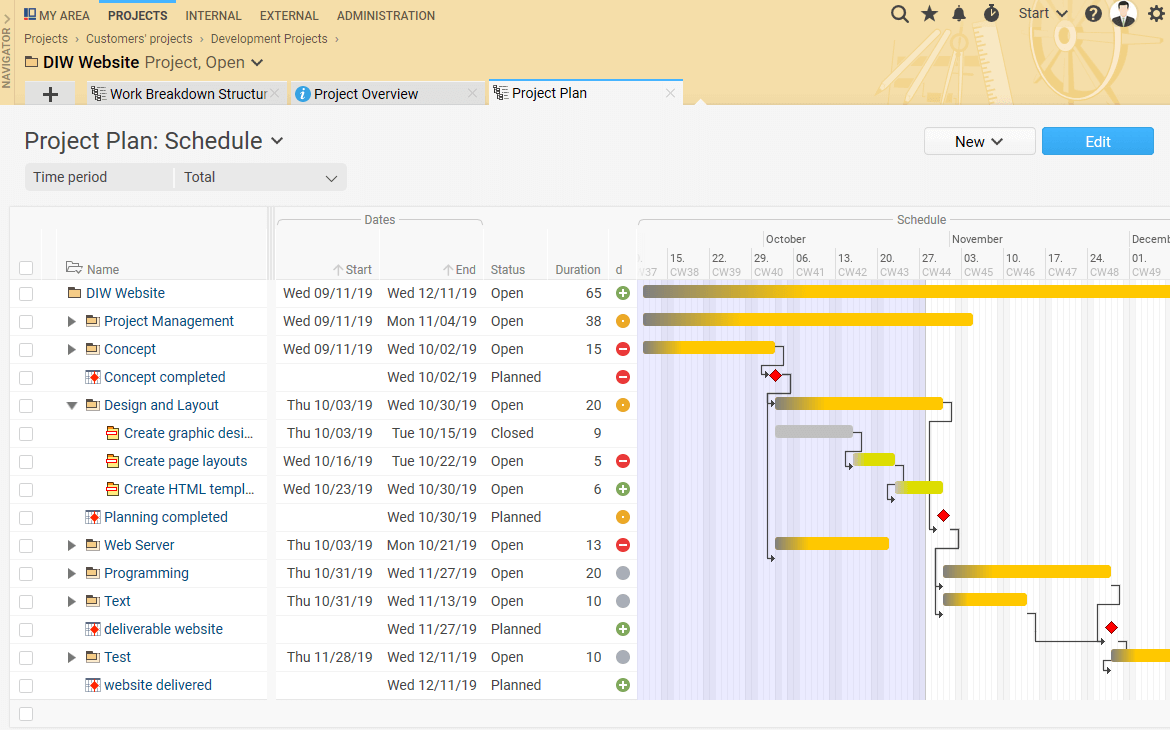Click green status icon of website delivered row

tap(623, 685)
